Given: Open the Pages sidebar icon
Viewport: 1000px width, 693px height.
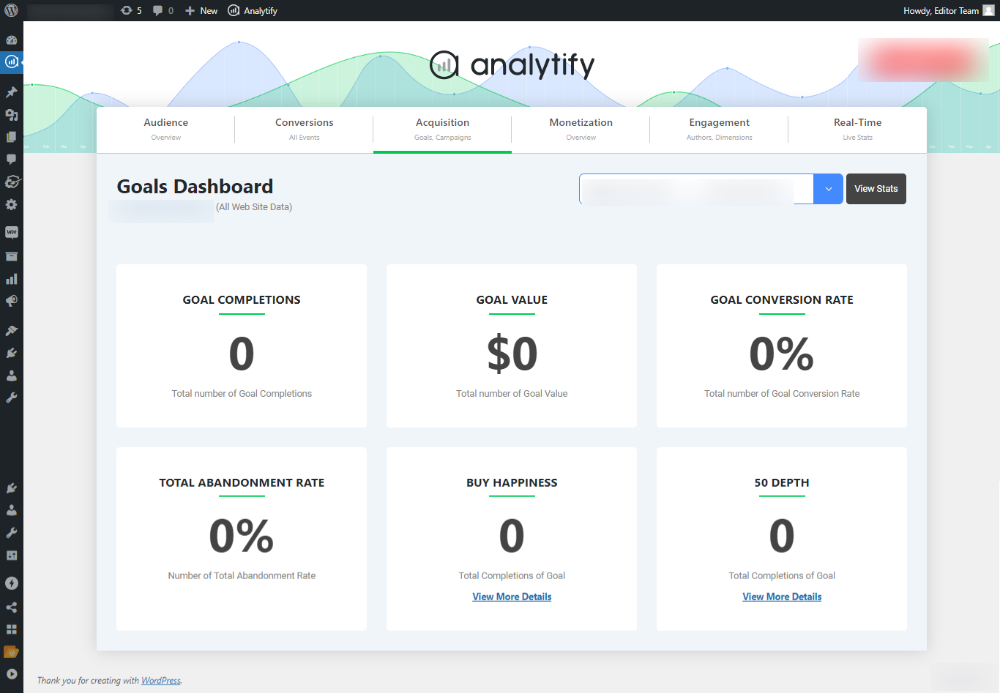Looking at the screenshot, I should coord(11,137).
